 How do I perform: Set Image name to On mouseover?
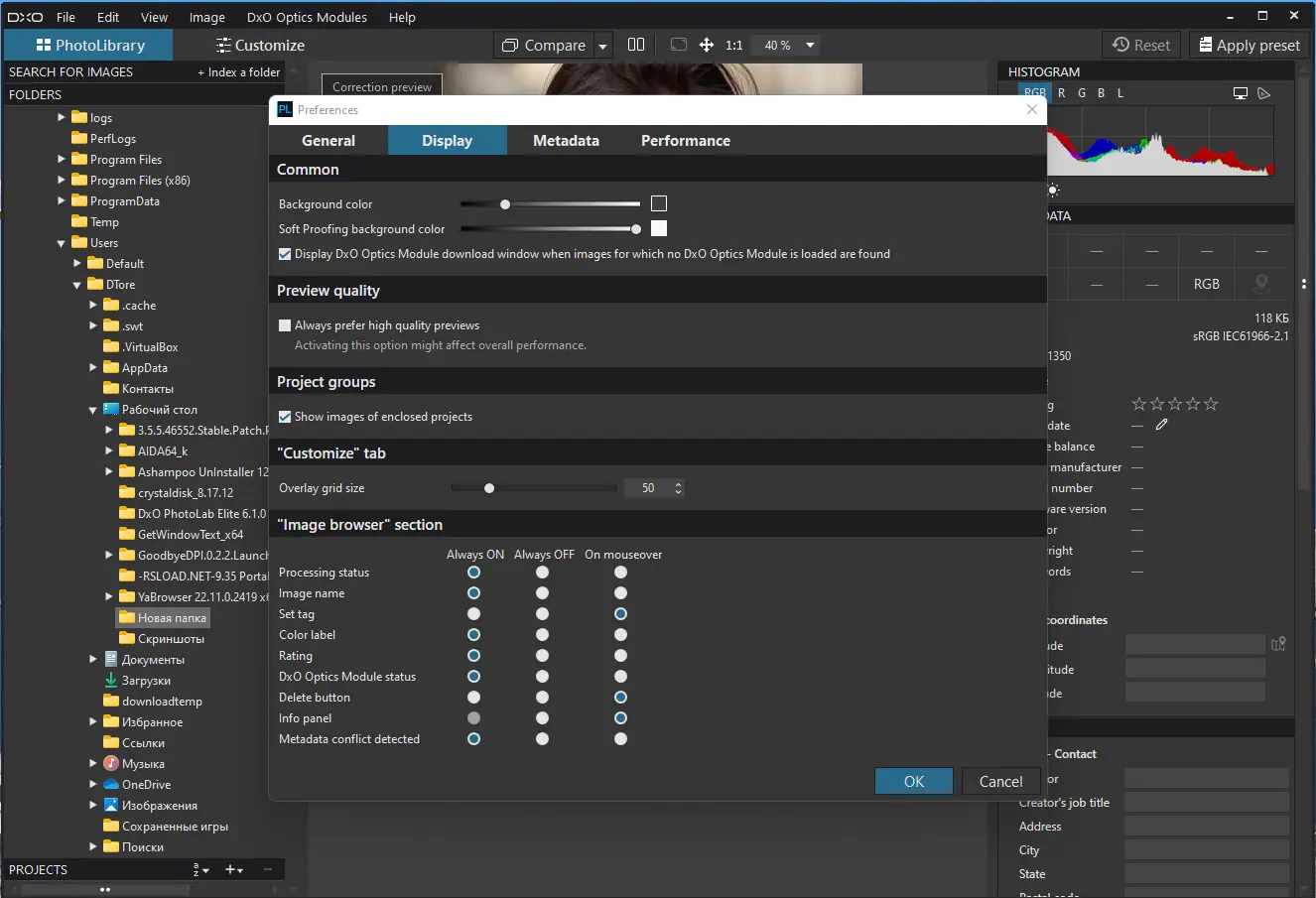pos(620,593)
